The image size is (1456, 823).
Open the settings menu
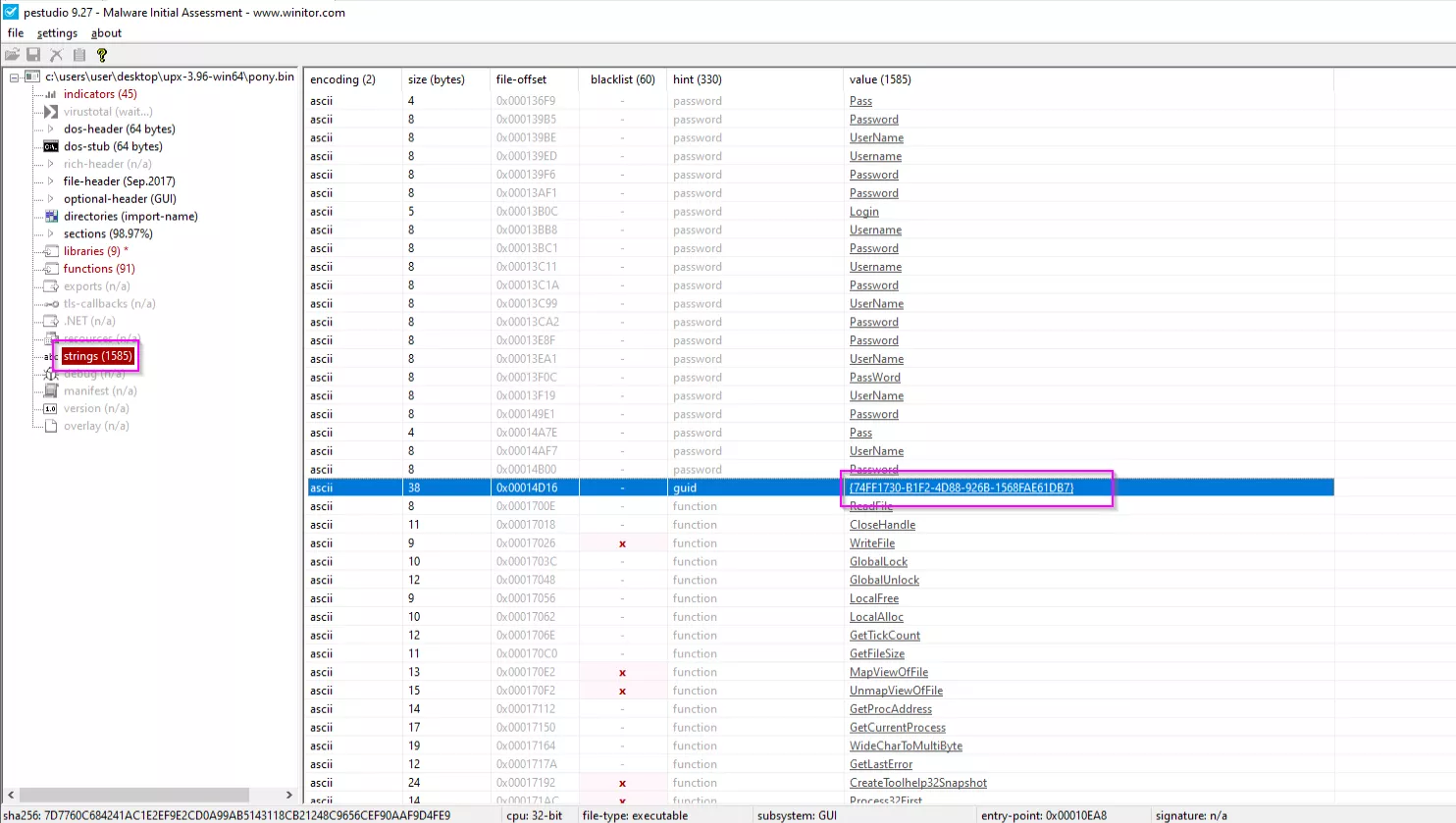pyautogui.click(x=57, y=33)
